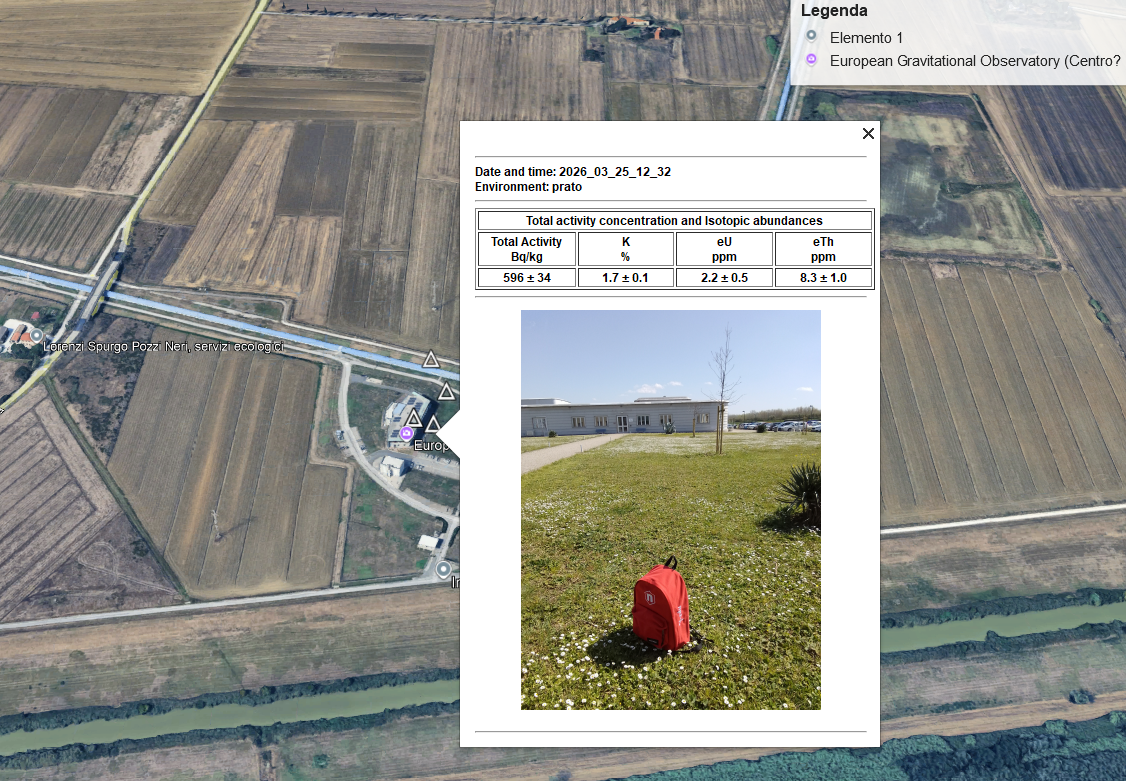Click the gray pin below the observatory buildings
Viewport: 1126px width, 781px height.
(x=443, y=569)
